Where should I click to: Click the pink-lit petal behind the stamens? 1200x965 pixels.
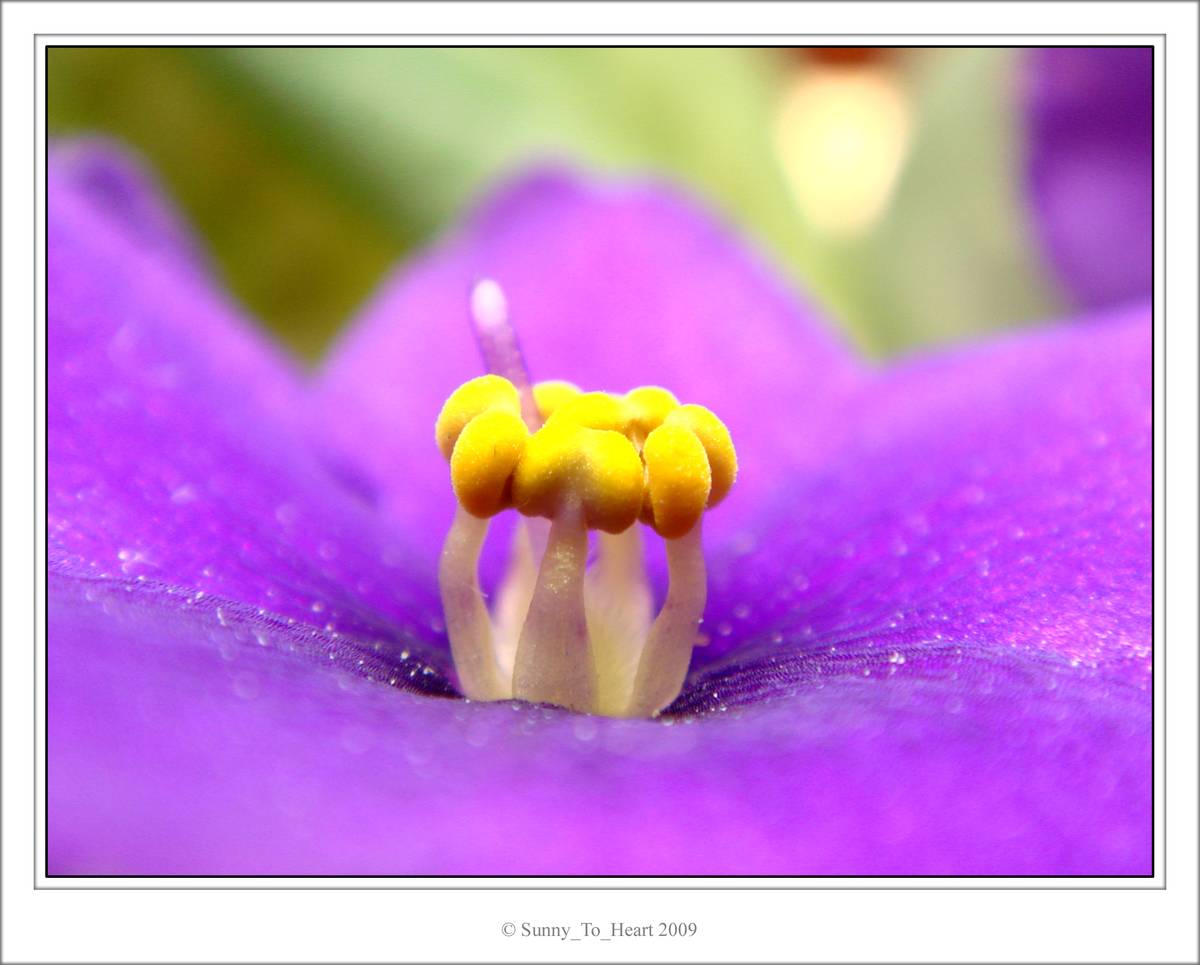(x=640, y=290)
